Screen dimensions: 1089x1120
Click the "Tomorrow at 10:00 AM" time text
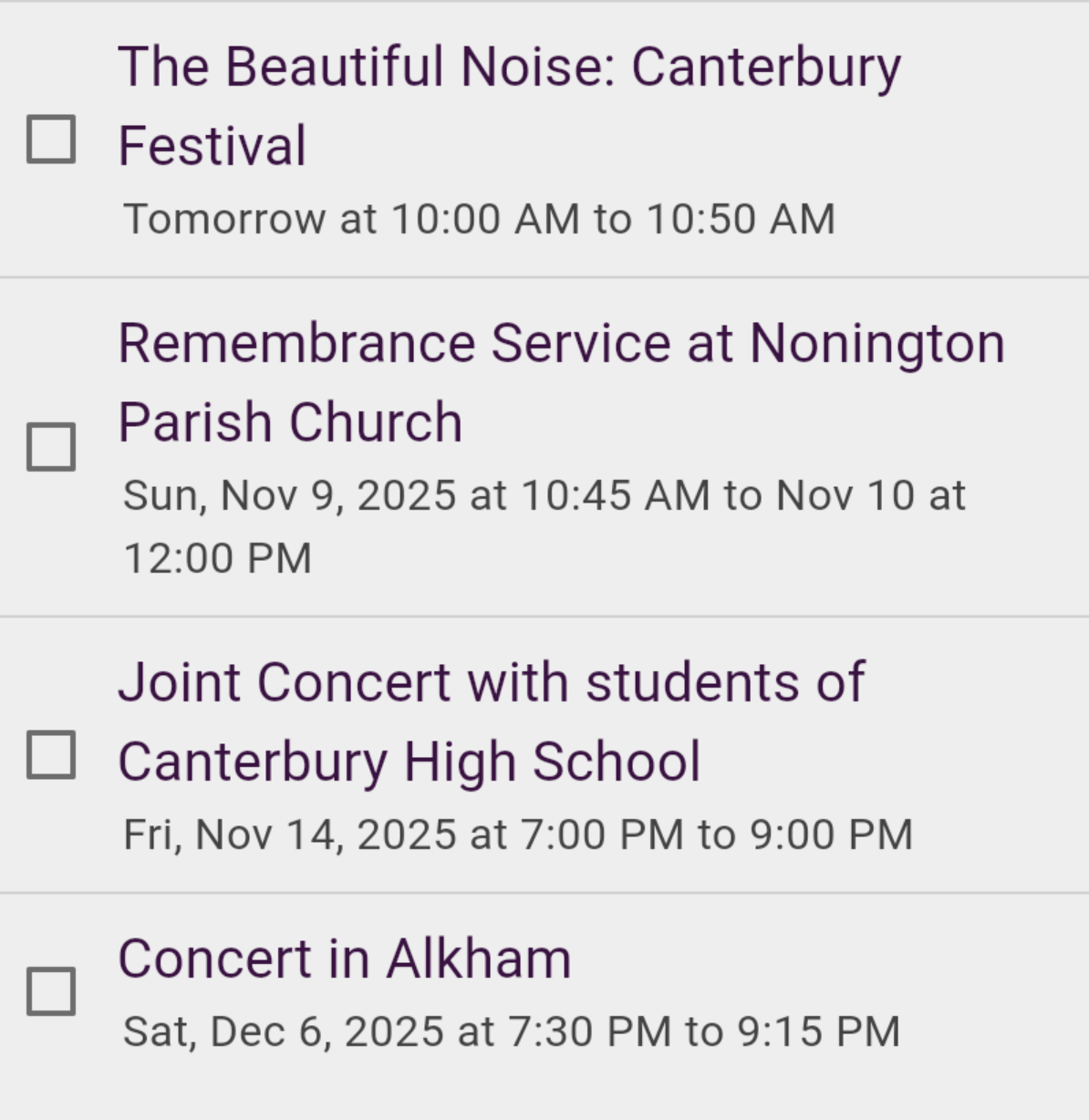[x=351, y=220]
